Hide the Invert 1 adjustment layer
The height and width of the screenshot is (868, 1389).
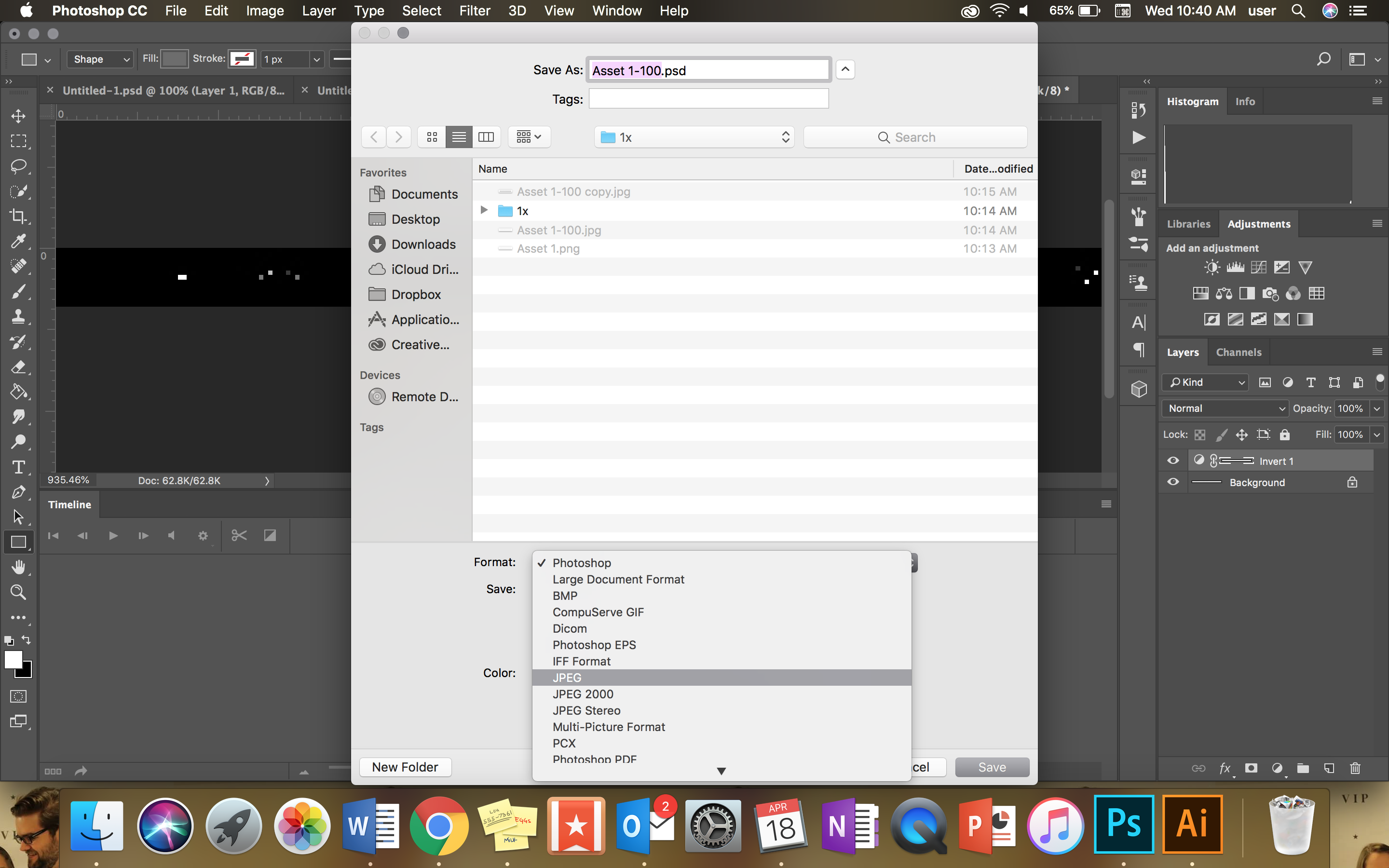point(1173,460)
